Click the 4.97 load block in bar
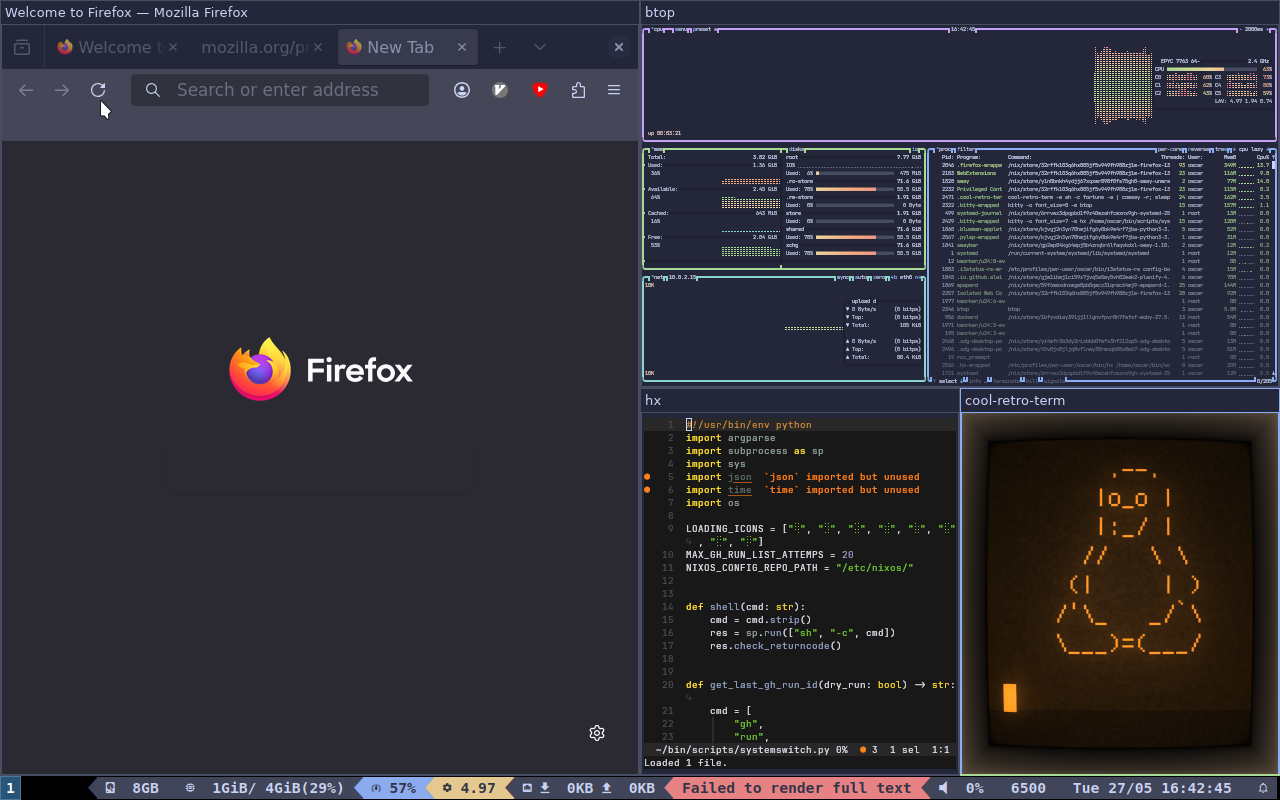This screenshot has height=800, width=1280. [470, 788]
